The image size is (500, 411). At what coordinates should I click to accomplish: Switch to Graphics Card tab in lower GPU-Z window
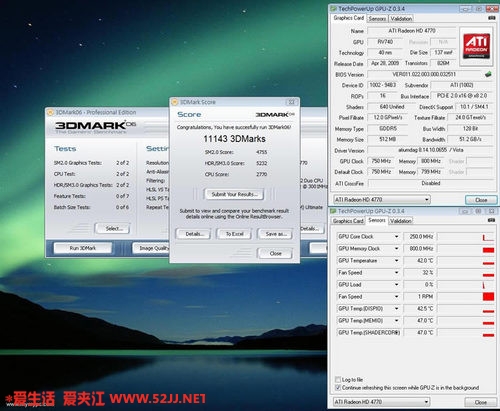point(348,221)
